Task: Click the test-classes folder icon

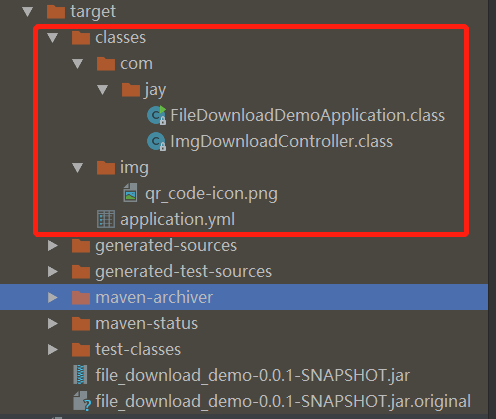Action: [x=81, y=350]
